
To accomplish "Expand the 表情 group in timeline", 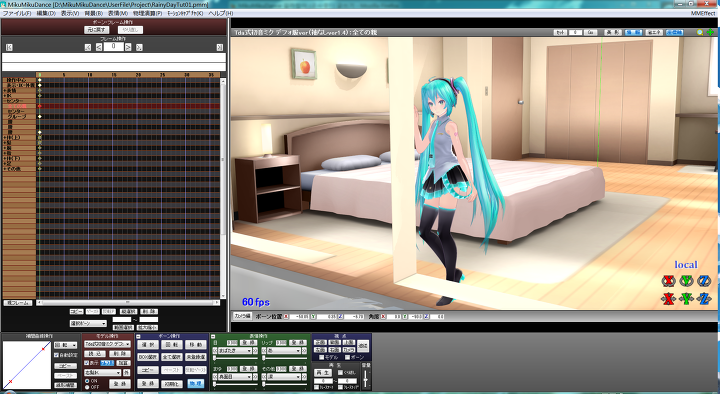I will [5, 90].
